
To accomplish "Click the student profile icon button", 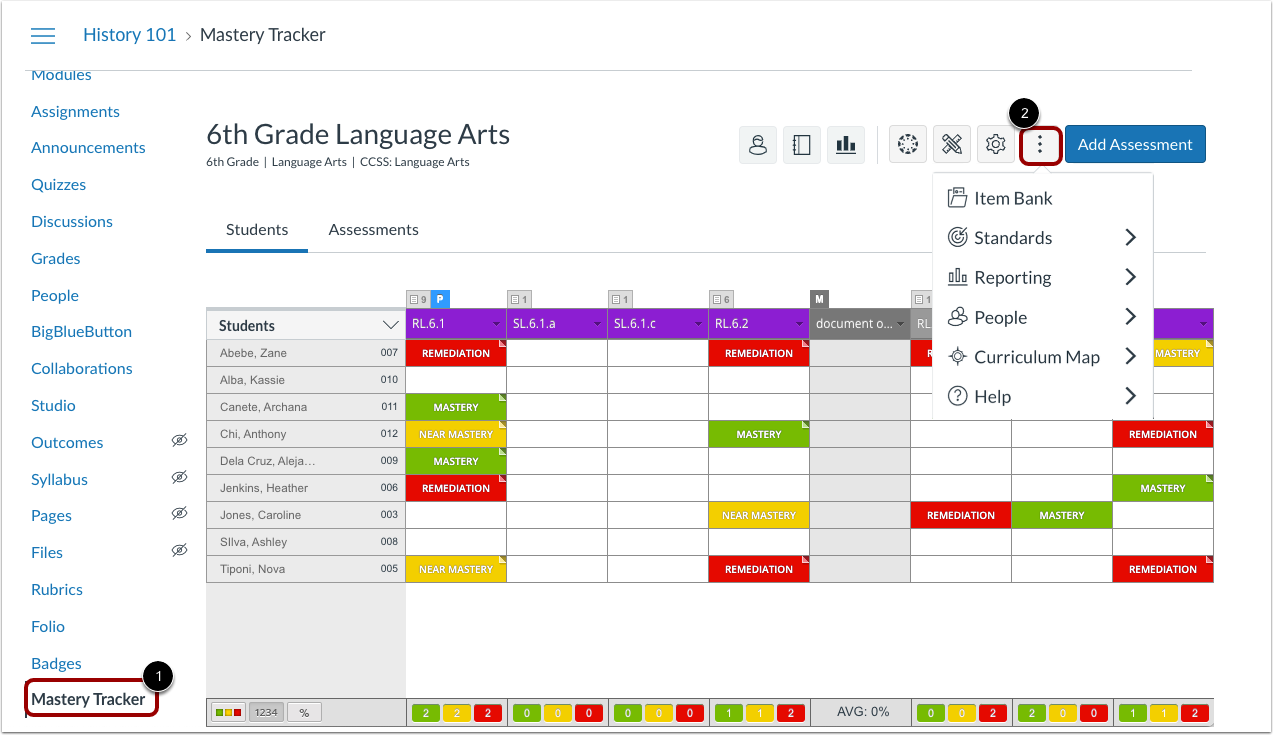I will (758, 145).
